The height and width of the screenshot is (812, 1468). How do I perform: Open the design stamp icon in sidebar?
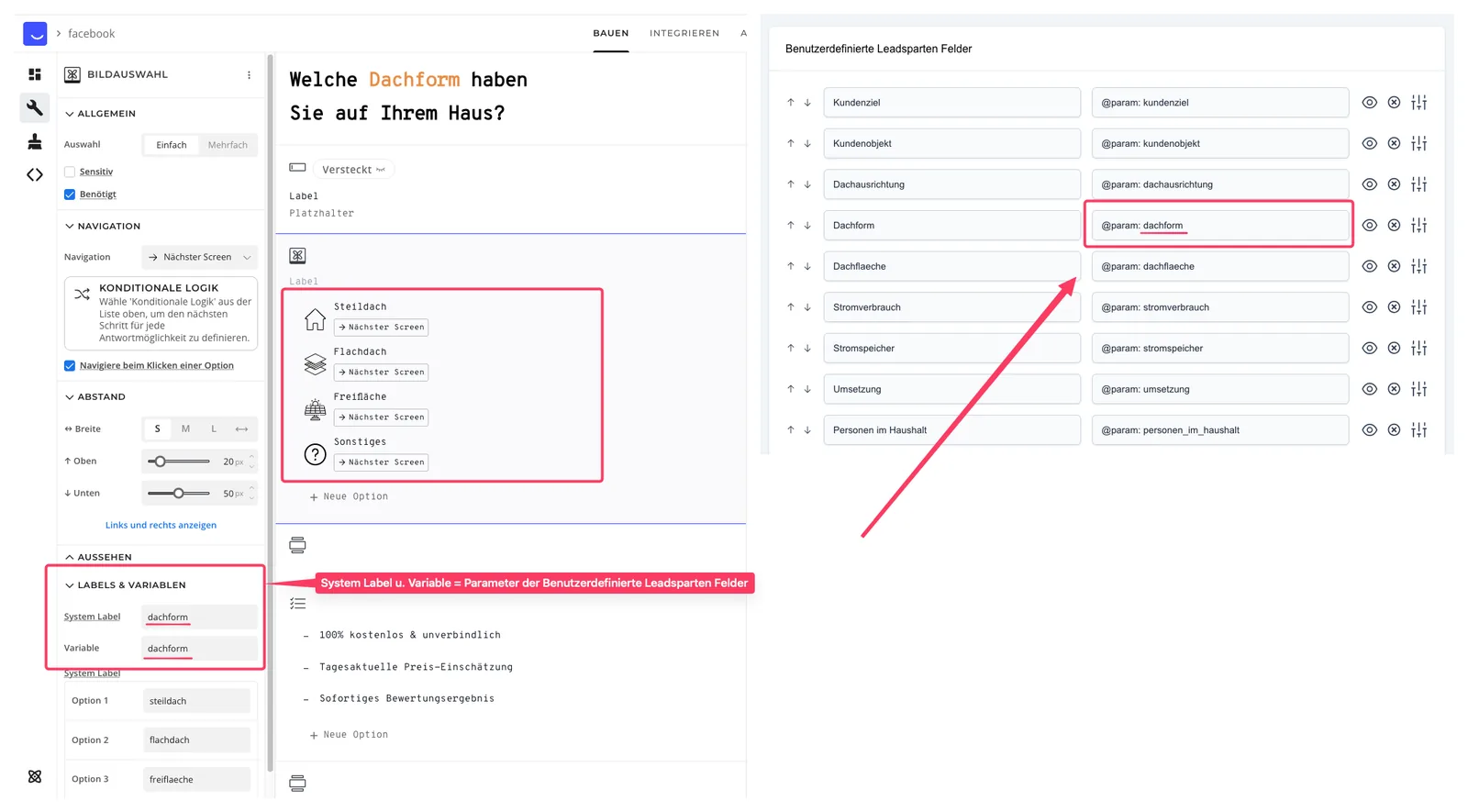(35, 141)
